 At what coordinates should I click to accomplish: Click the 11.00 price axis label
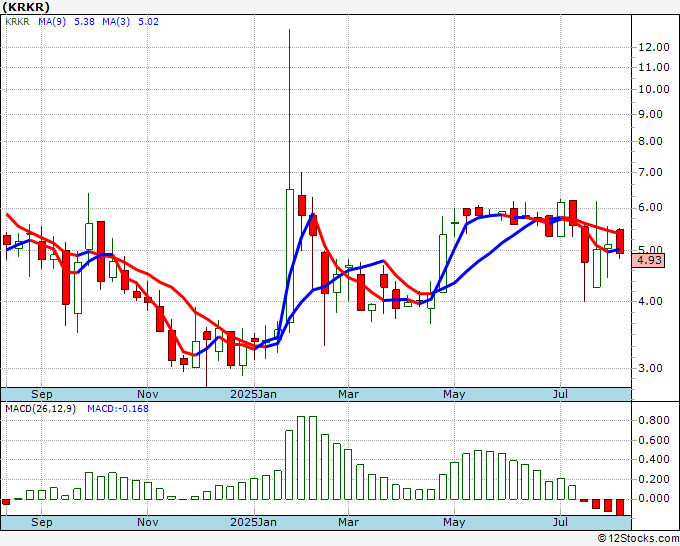654,67
